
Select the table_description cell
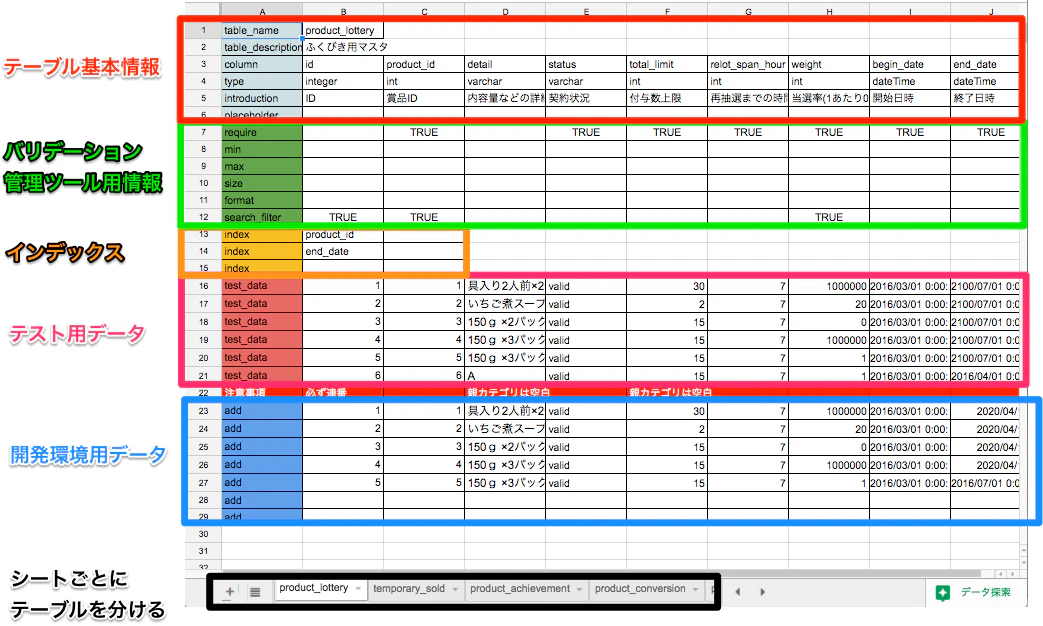(262, 47)
